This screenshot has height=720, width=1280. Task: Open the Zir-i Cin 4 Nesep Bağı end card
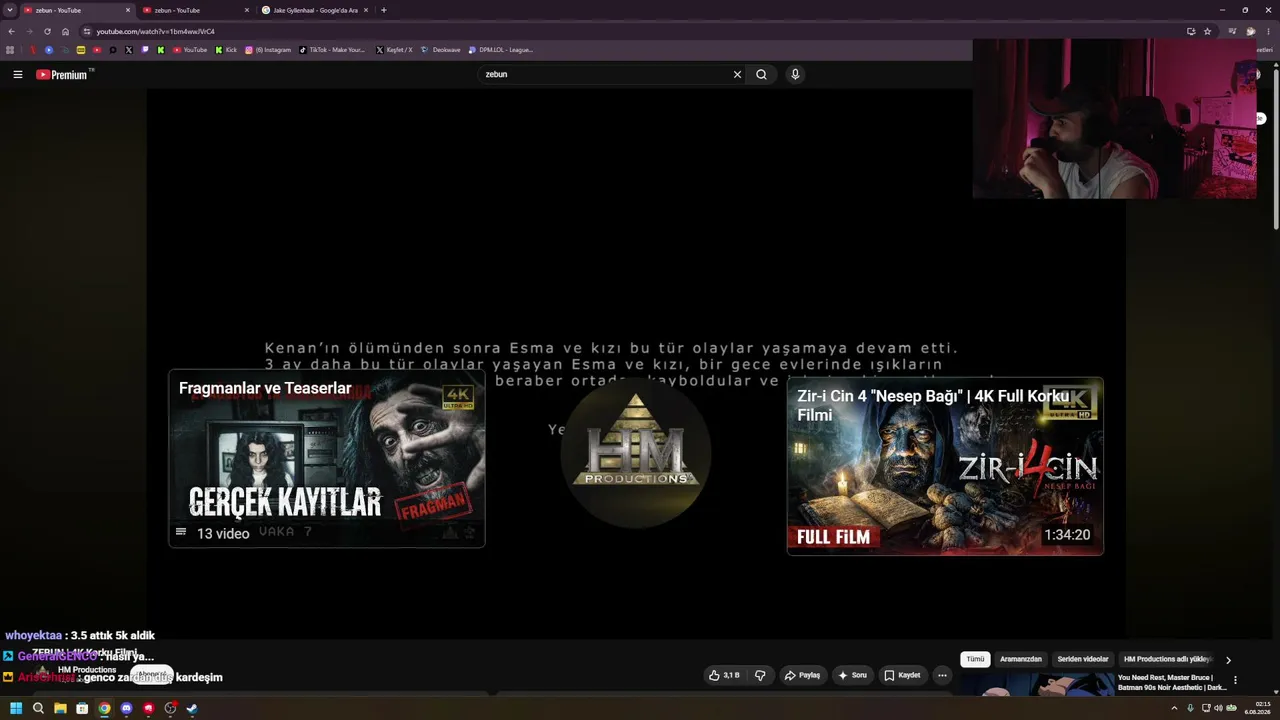point(945,466)
